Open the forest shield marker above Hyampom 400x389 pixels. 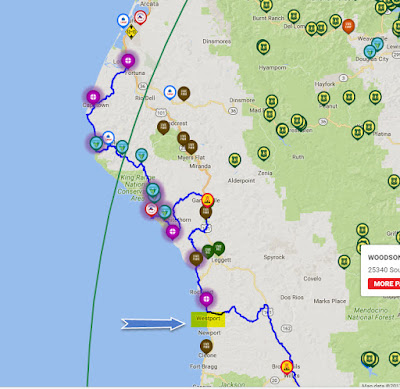pos(263,46)
